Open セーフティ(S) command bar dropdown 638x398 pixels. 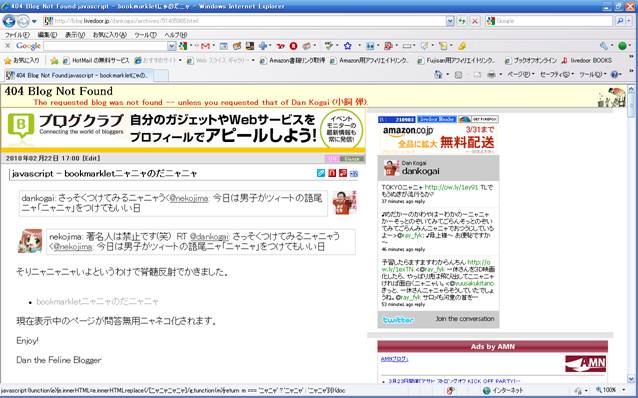tap(557, 75)
